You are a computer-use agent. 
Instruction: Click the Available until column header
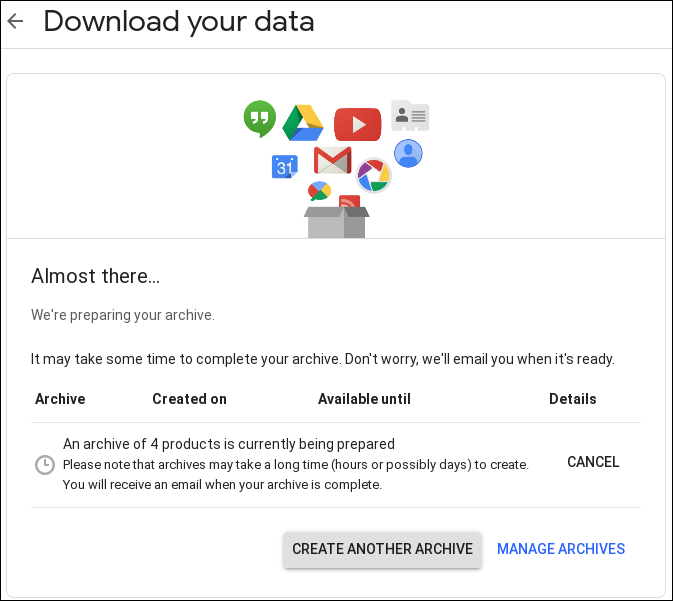click(x=364, y=399)
